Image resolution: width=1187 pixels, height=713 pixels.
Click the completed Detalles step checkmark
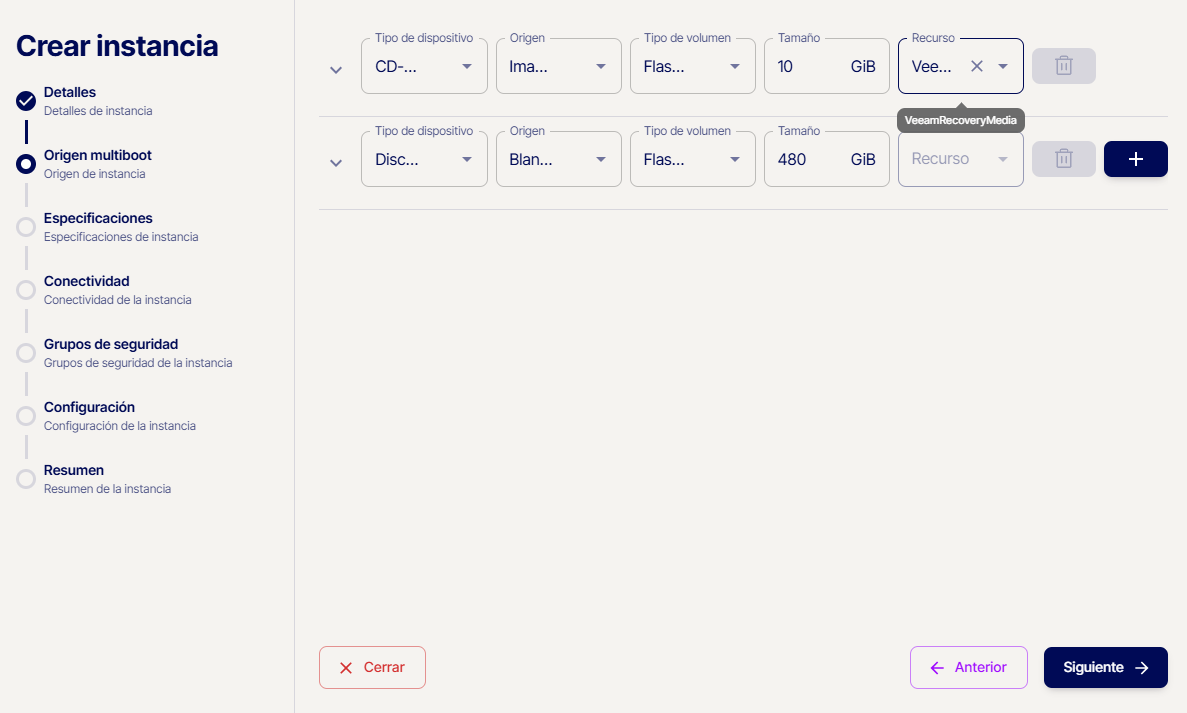(x=26, y=101)
